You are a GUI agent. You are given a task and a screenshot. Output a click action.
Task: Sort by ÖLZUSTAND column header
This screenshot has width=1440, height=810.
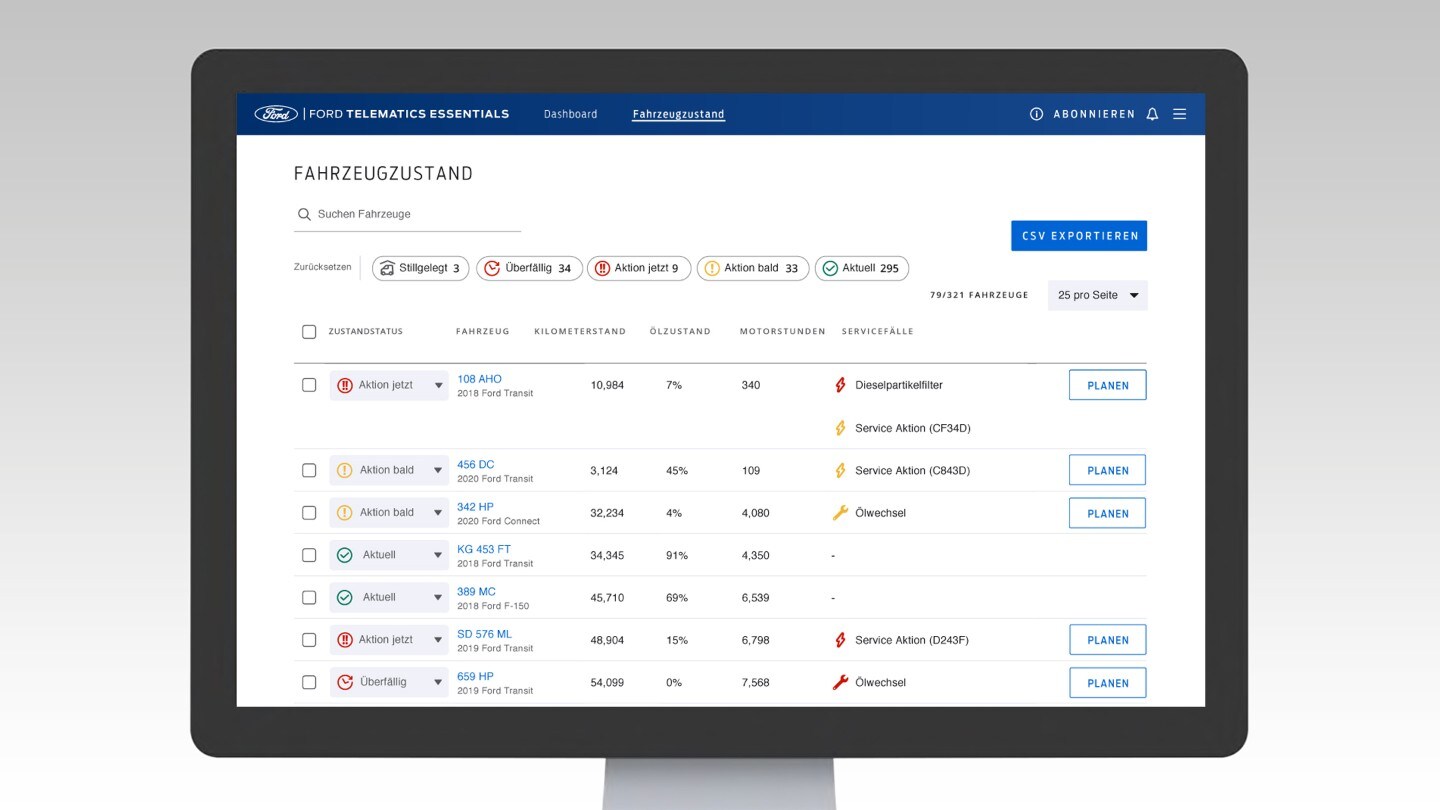tap(680, 332)
